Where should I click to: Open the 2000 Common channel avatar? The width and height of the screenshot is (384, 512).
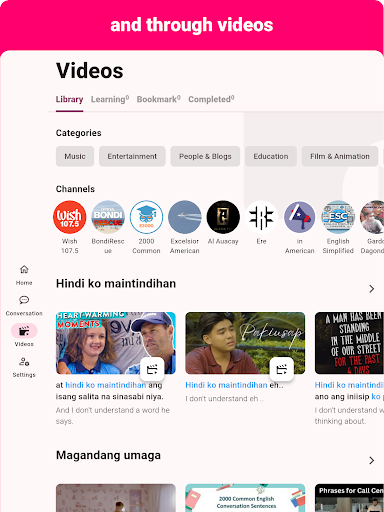(146, 217)
